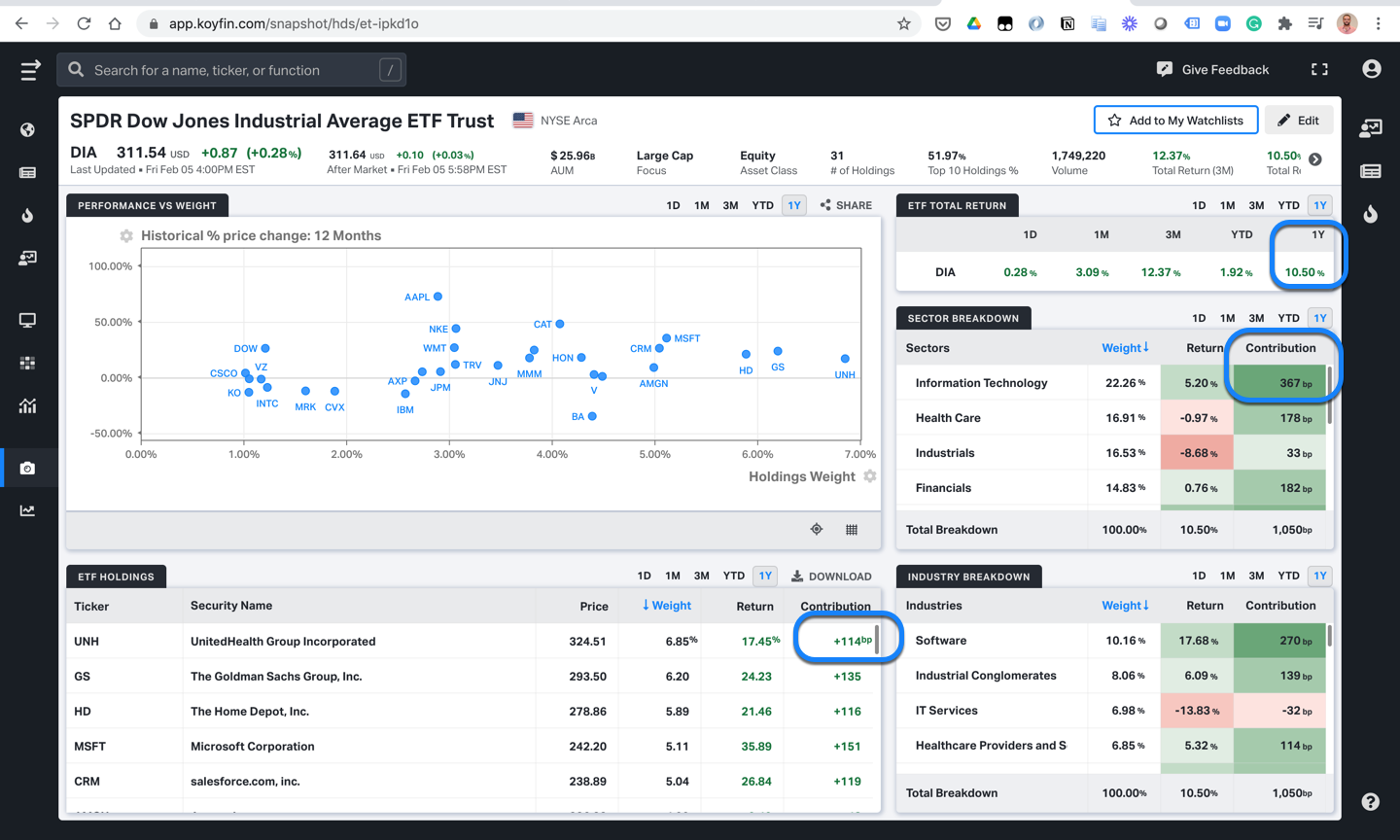The width and height of the screenshot is (1400, 840).
Task: Select 3M in Performance vs Weight panel
Action: pos(730,205)
